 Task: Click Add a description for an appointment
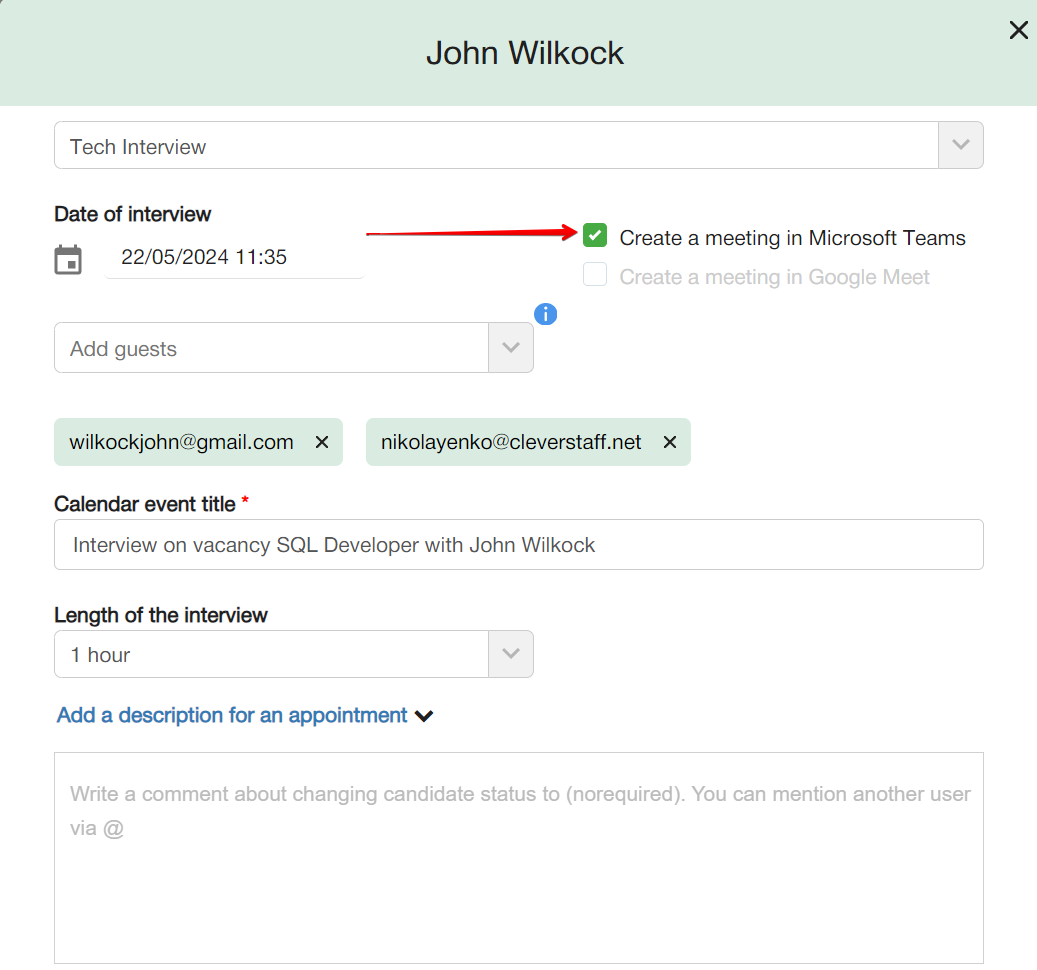pos(232,715)
